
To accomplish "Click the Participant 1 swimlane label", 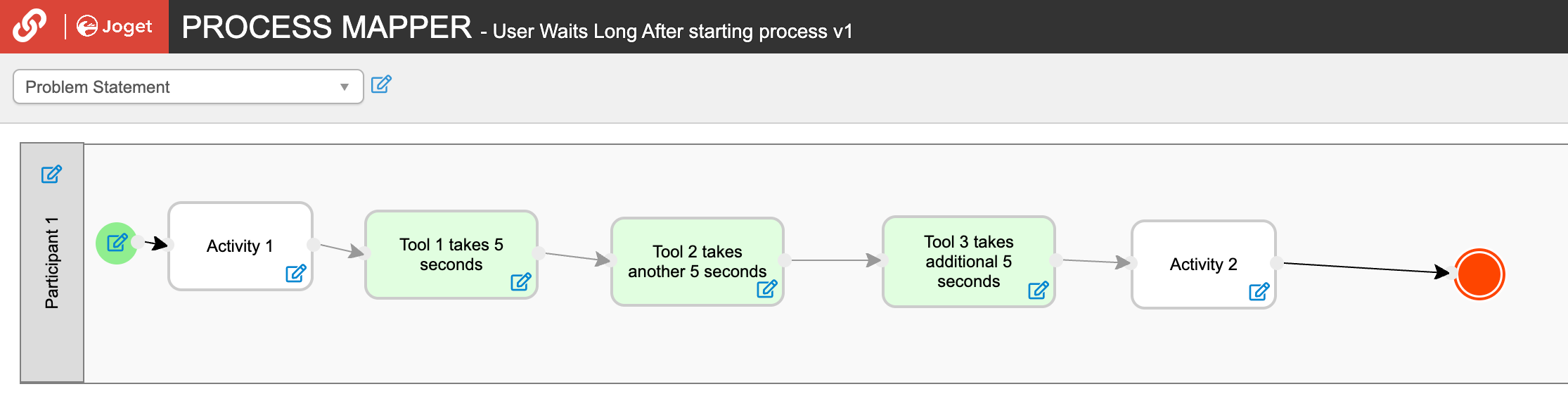I will pyautogui.click(x=51, y=263).
